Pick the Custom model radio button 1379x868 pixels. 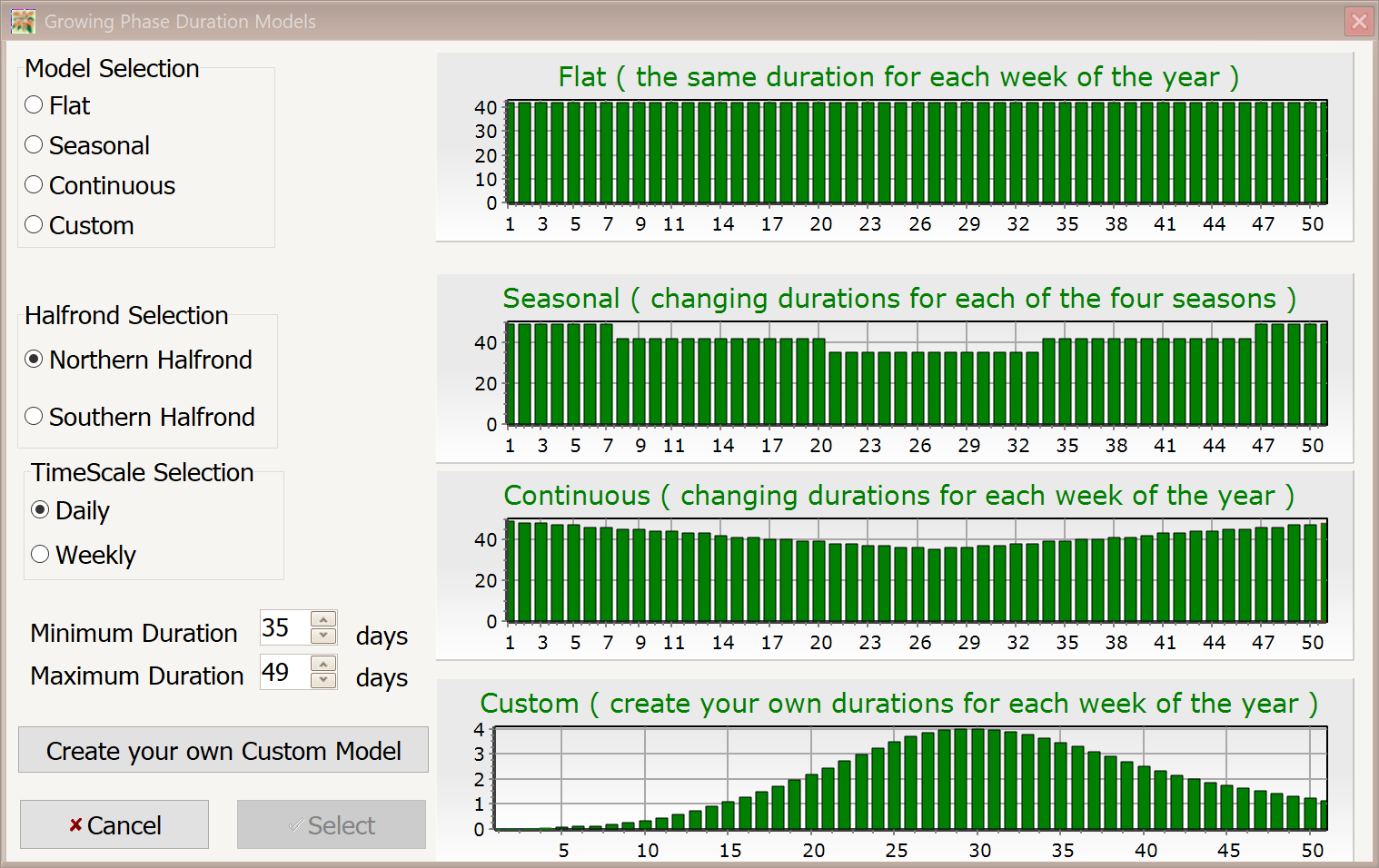34,224
